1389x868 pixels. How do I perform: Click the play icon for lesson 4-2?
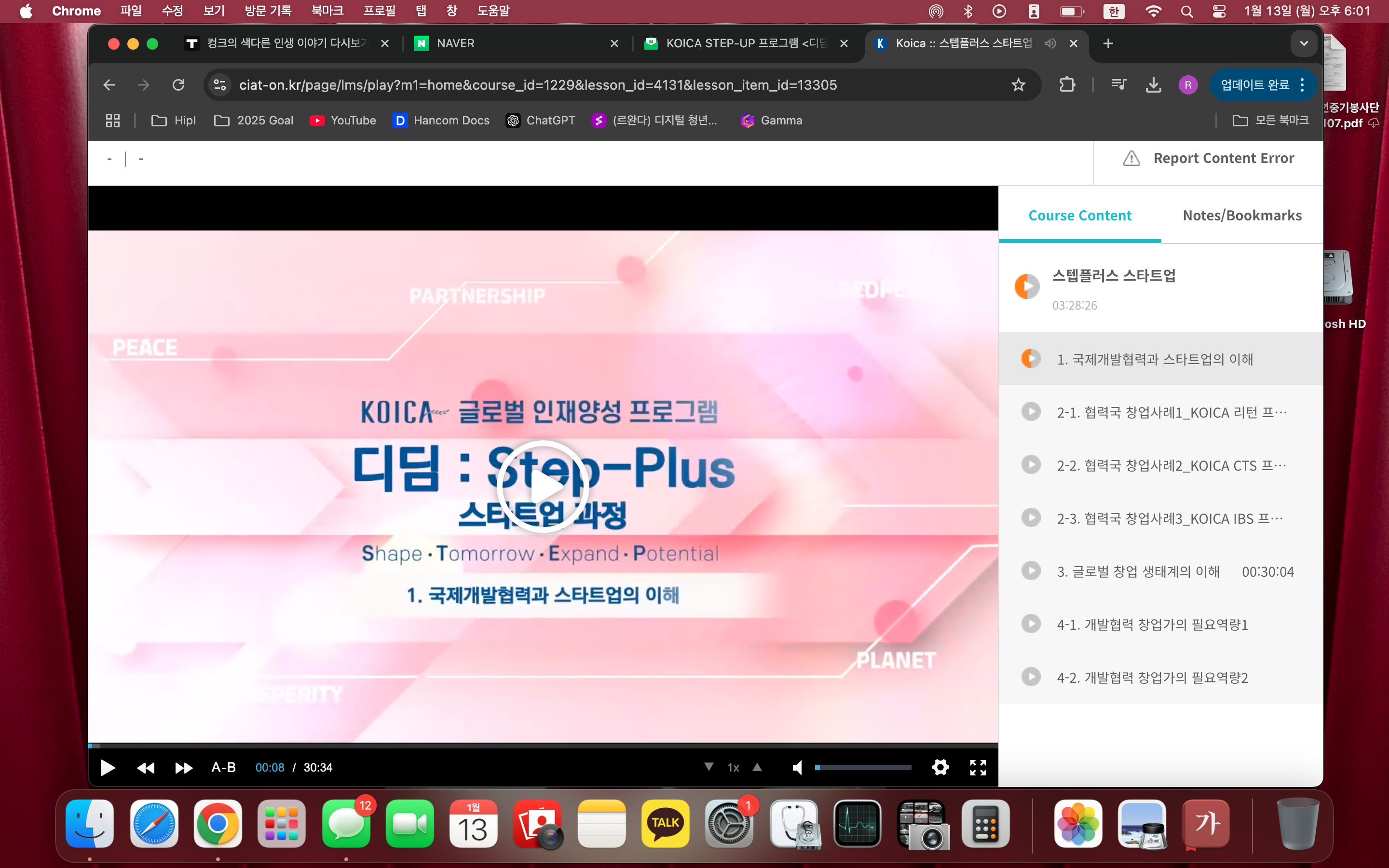(x=1031, y=677)
